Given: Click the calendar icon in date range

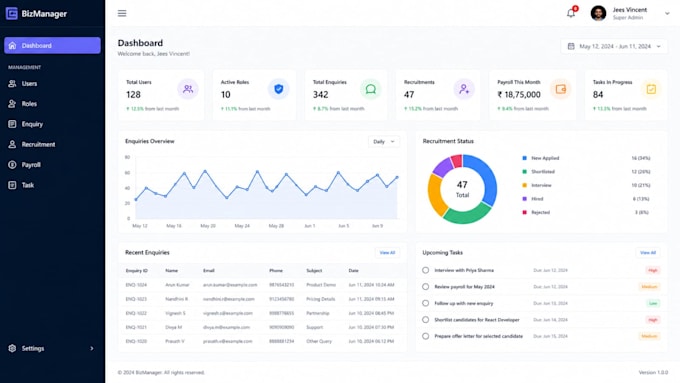Looking at the screenshot, I should click(x=571, y=46).
